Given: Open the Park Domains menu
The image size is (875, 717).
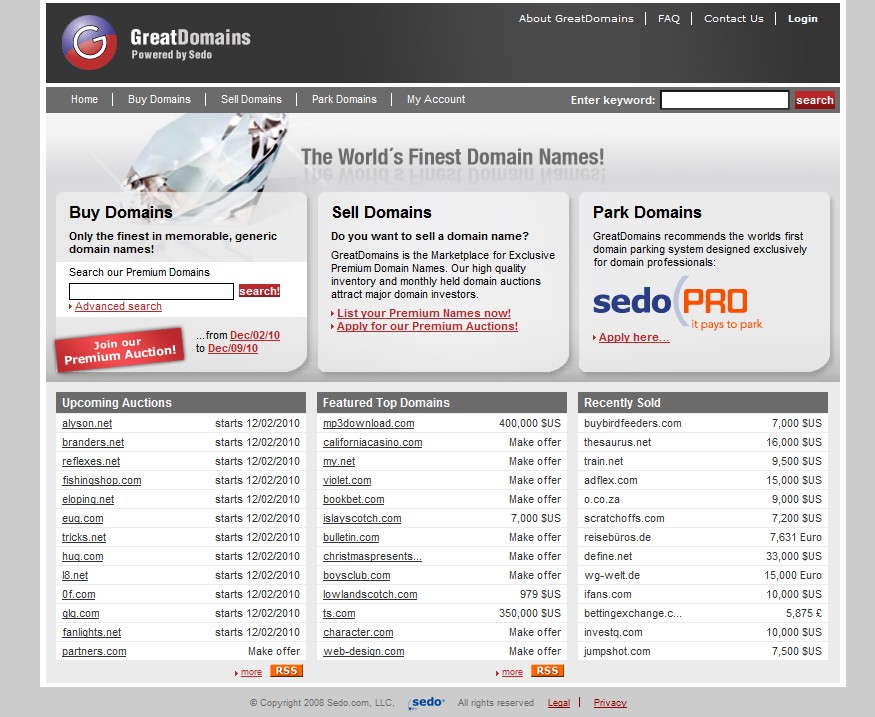Looking at the screenshot, I should (x=344, y=99).
